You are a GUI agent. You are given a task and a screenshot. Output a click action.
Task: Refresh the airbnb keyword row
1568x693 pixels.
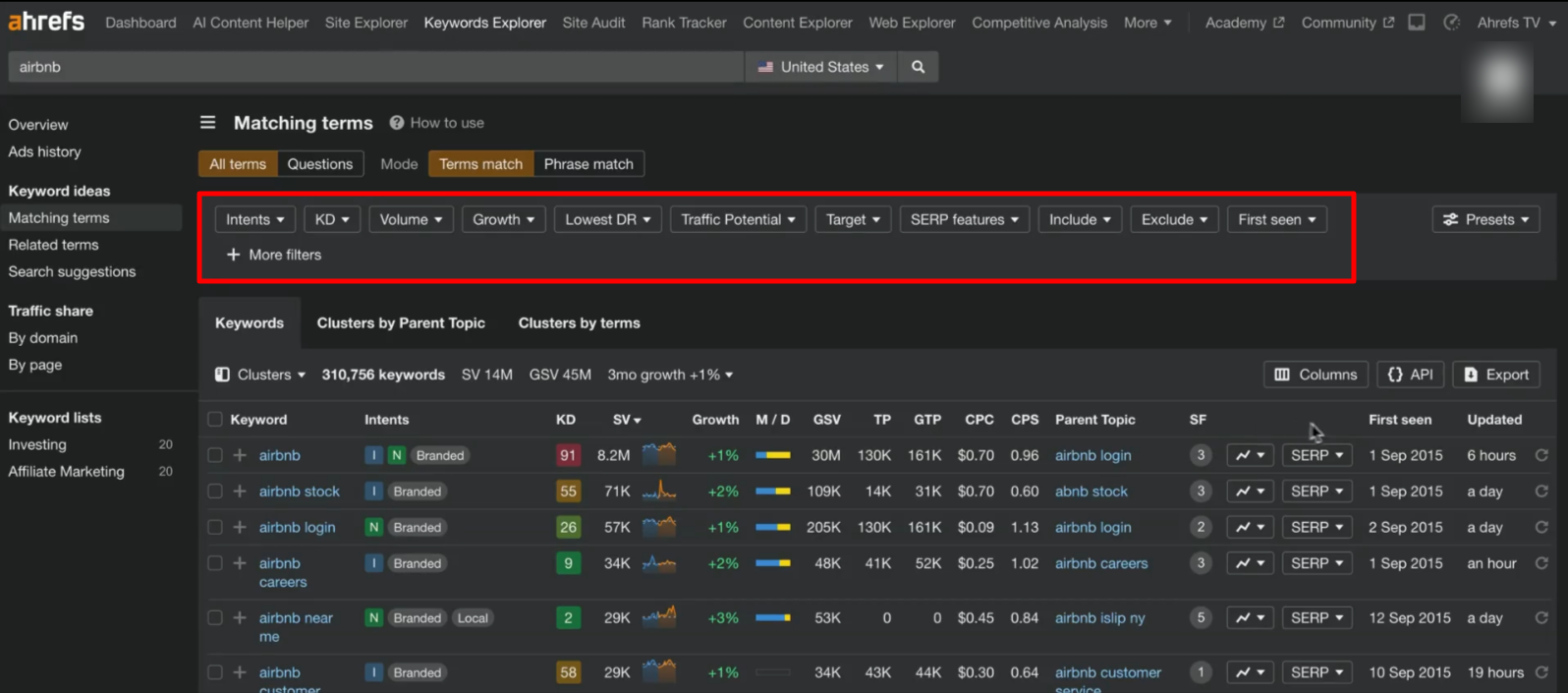(1541, 455)
